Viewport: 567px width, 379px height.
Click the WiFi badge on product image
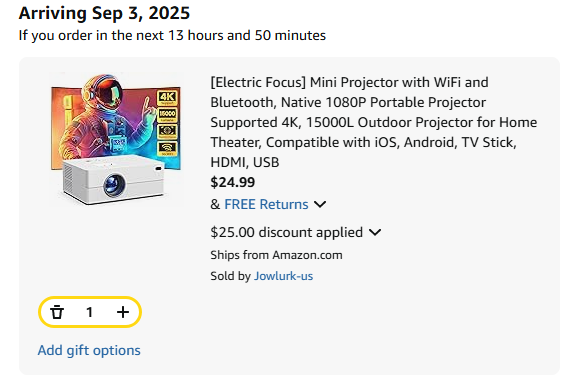tap(167, 149)
